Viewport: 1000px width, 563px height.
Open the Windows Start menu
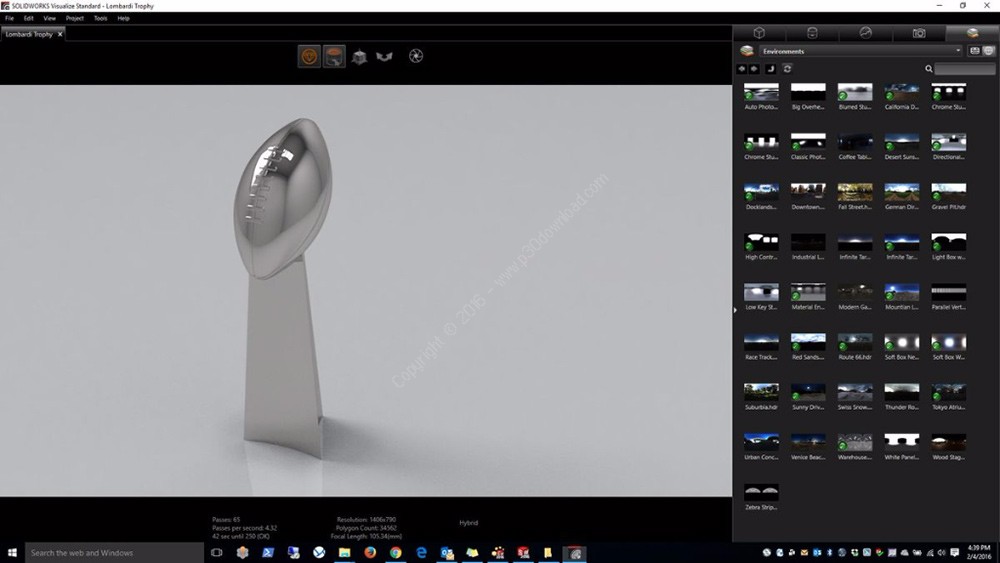point(12,553)
